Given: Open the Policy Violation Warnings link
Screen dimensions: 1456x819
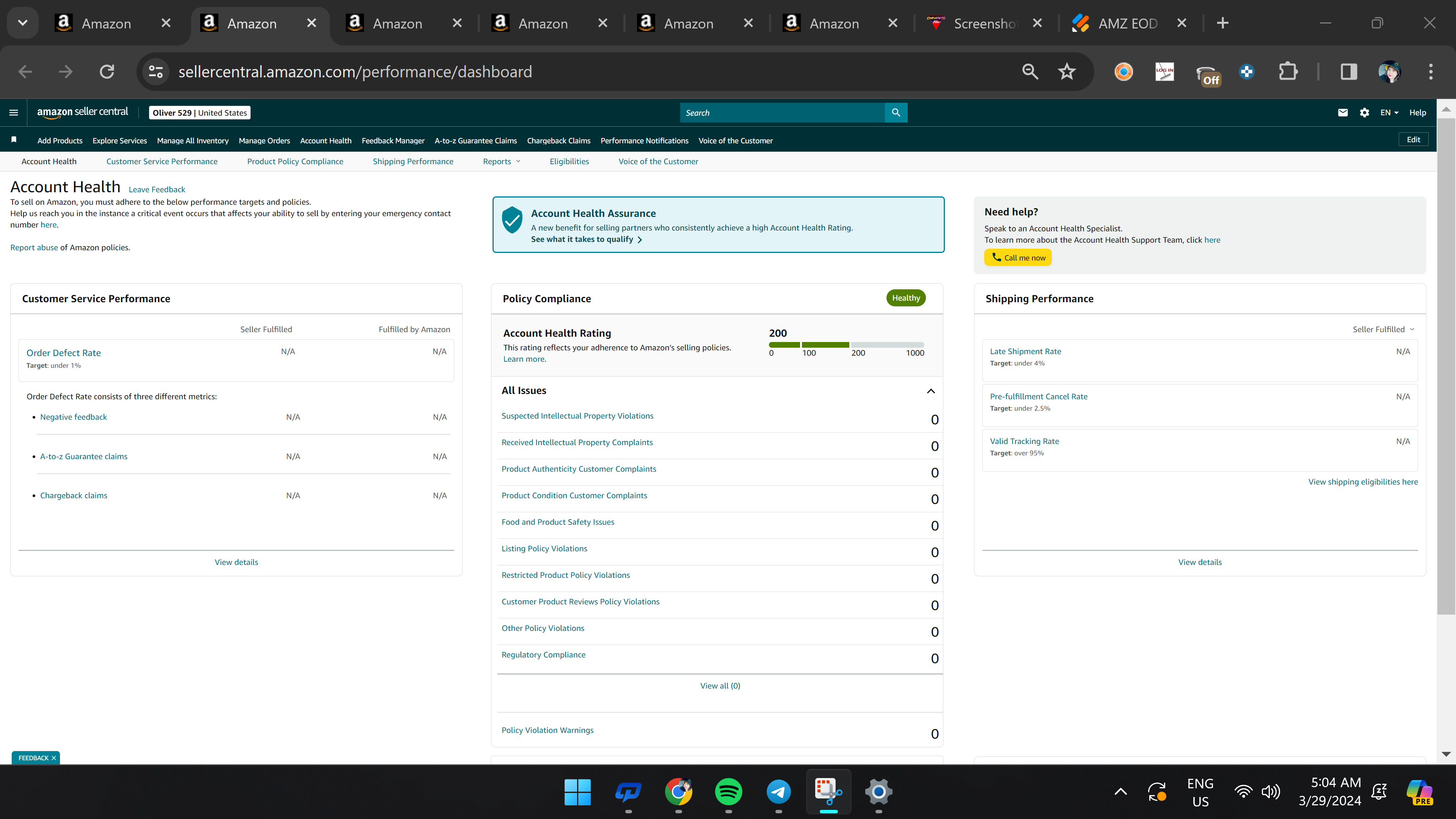Looking at the screenshot, I should click(547, 730).
